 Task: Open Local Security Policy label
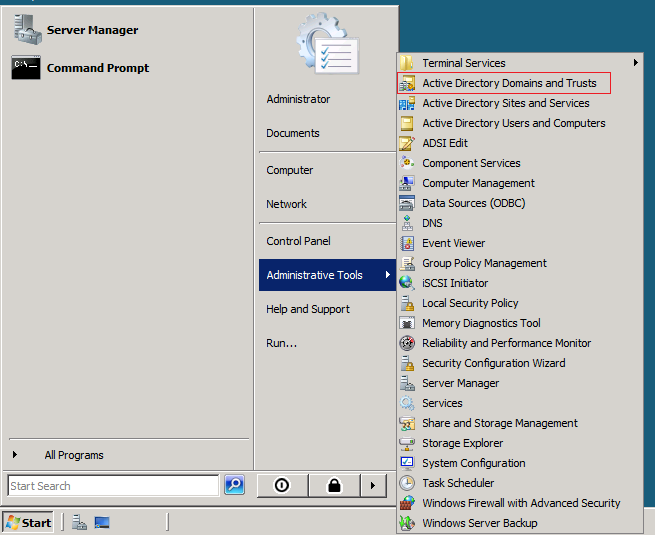click(470, 303)
